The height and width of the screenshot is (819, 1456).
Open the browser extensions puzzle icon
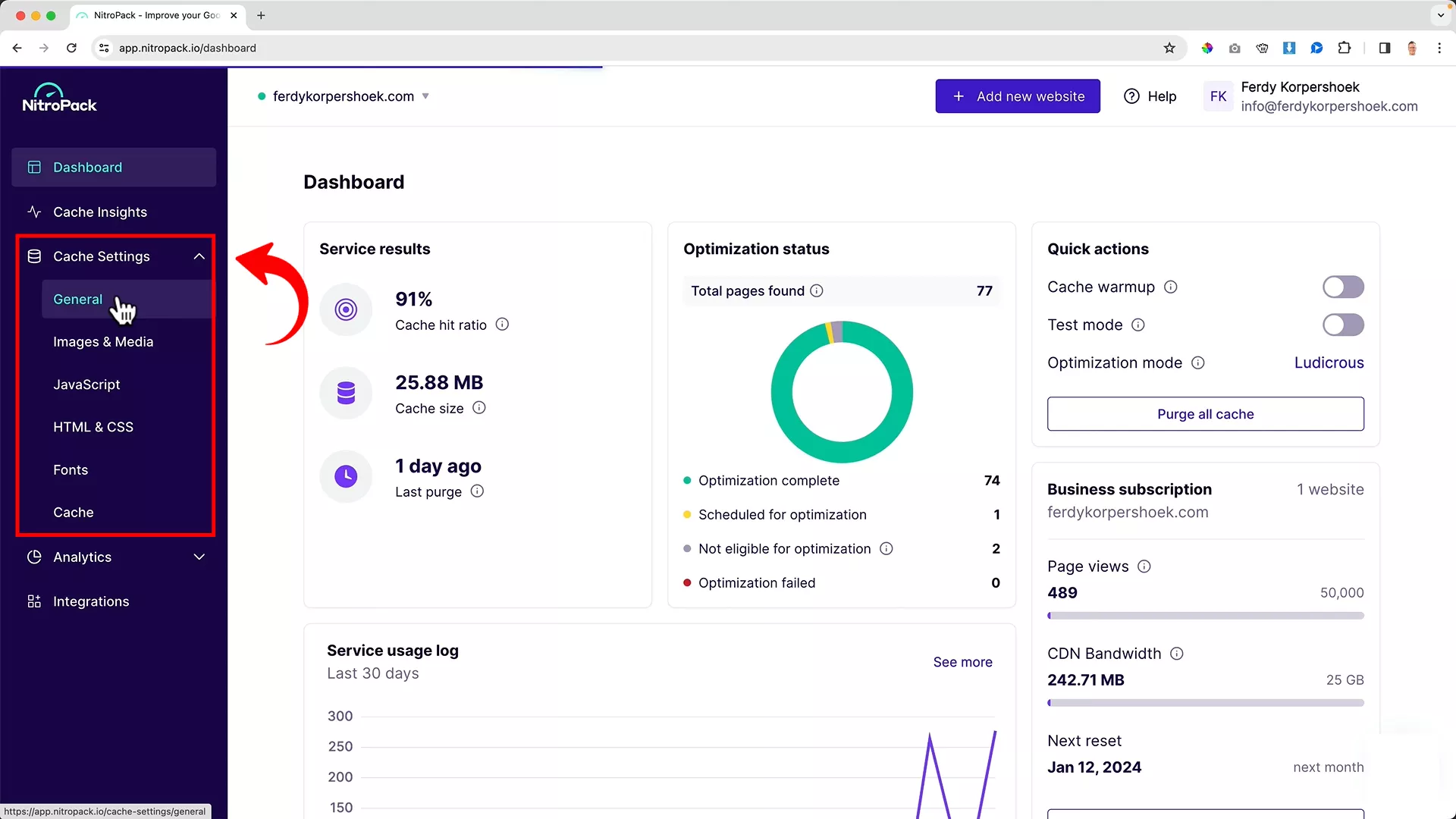click(x=1344, y=48)
